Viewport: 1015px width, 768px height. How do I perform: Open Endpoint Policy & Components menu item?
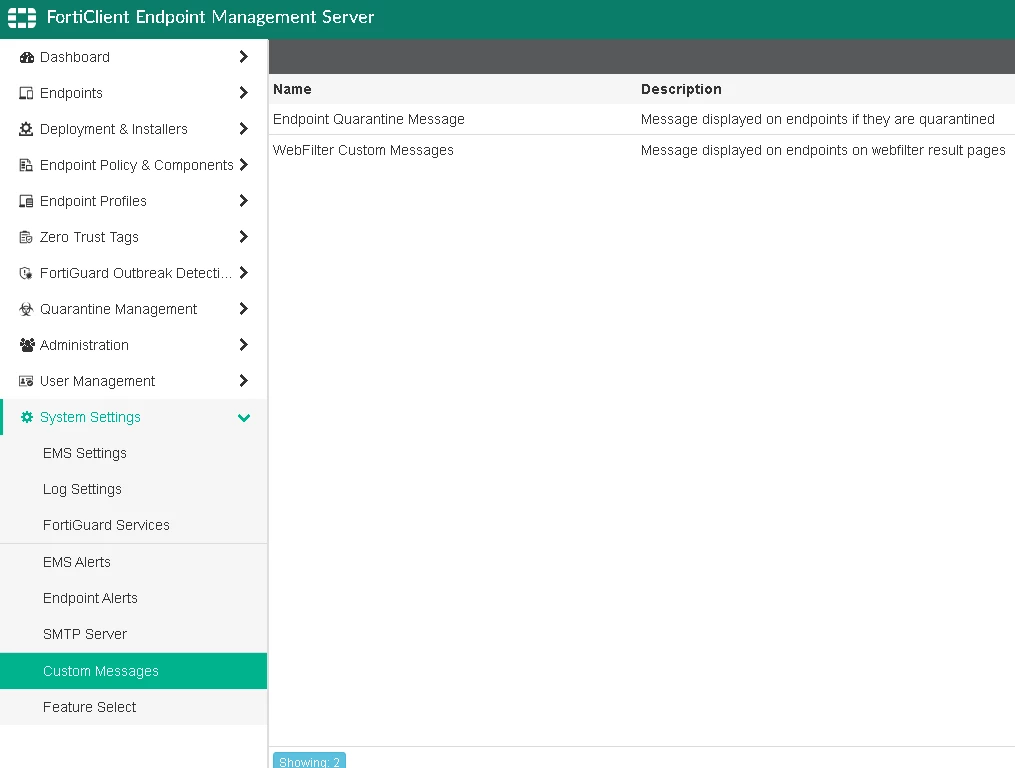[x=133, y=165]
